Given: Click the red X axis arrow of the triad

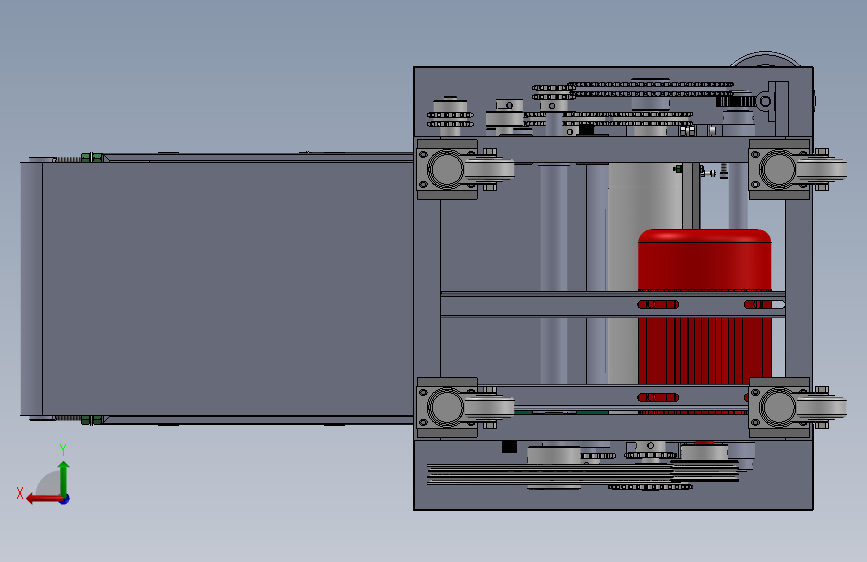Looking at the screenshot, I should 43,499.
